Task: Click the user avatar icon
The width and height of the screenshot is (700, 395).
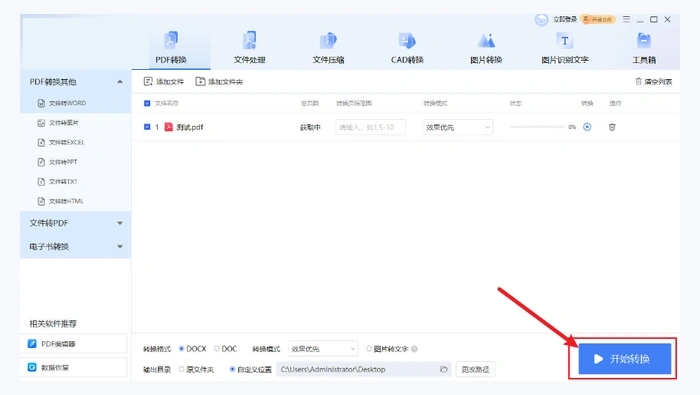Action: point(542,20)
